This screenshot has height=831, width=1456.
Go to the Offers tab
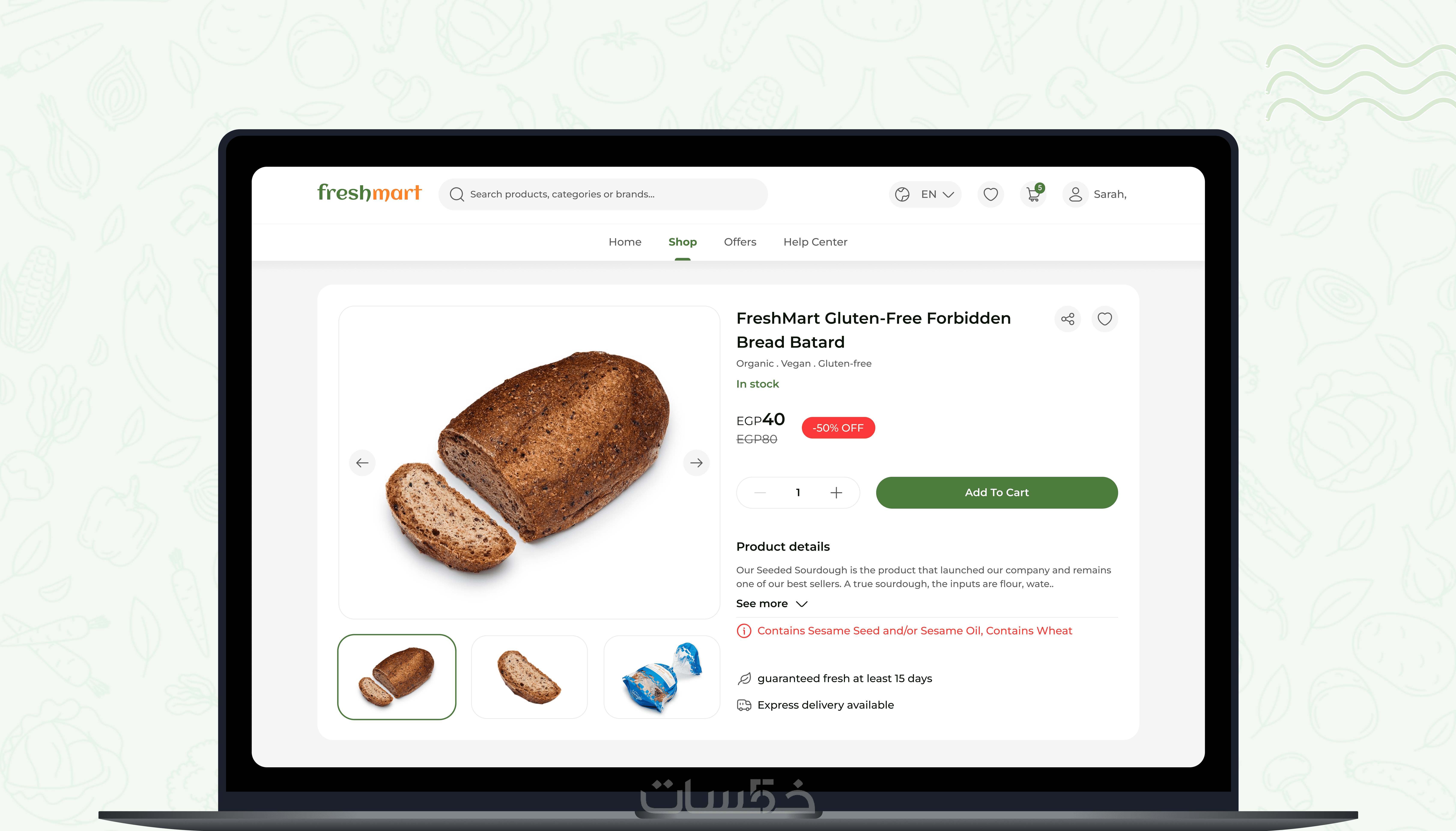coord(740,242)
